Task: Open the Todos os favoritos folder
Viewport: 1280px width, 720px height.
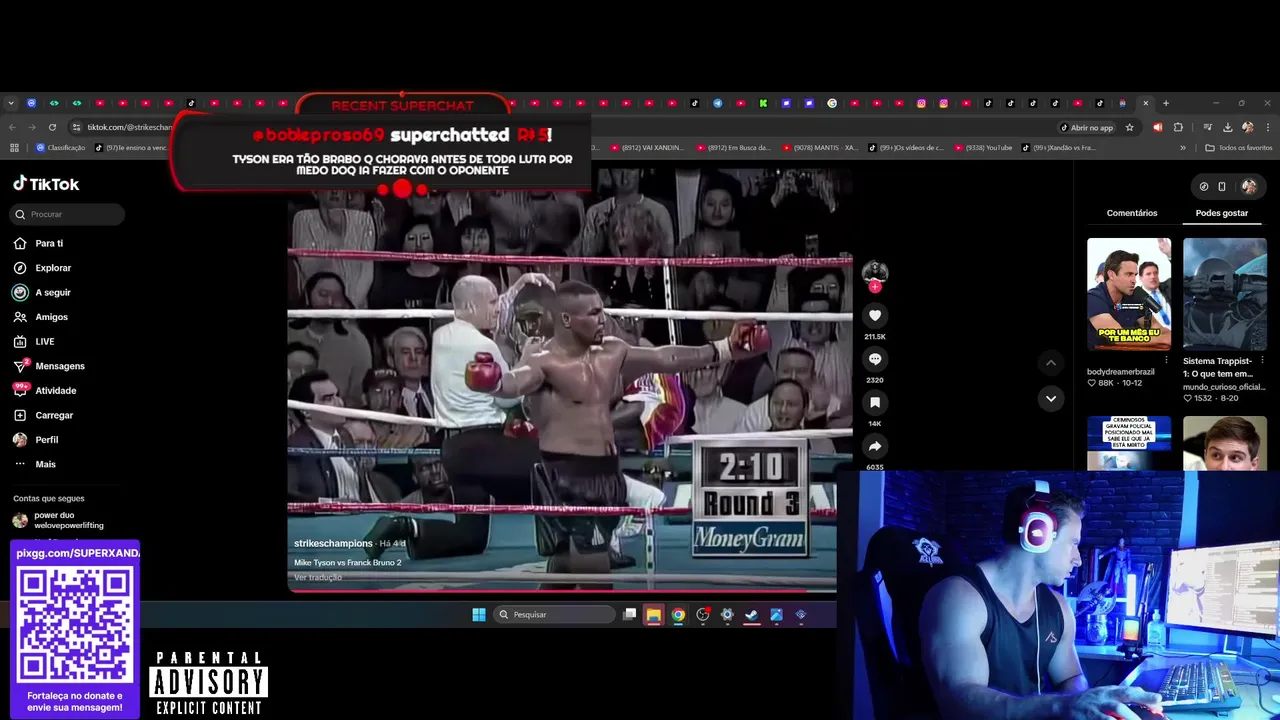Action: 1239,148
